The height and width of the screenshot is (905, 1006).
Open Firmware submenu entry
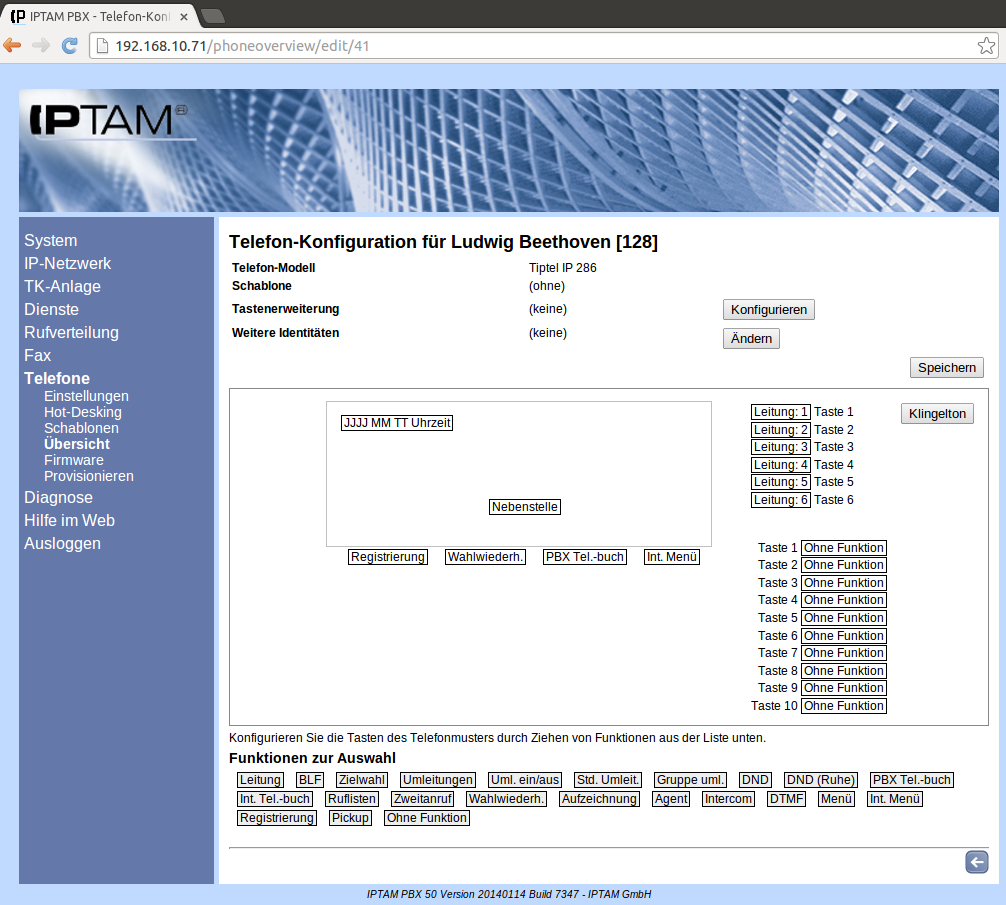click(x=73, y=460)
